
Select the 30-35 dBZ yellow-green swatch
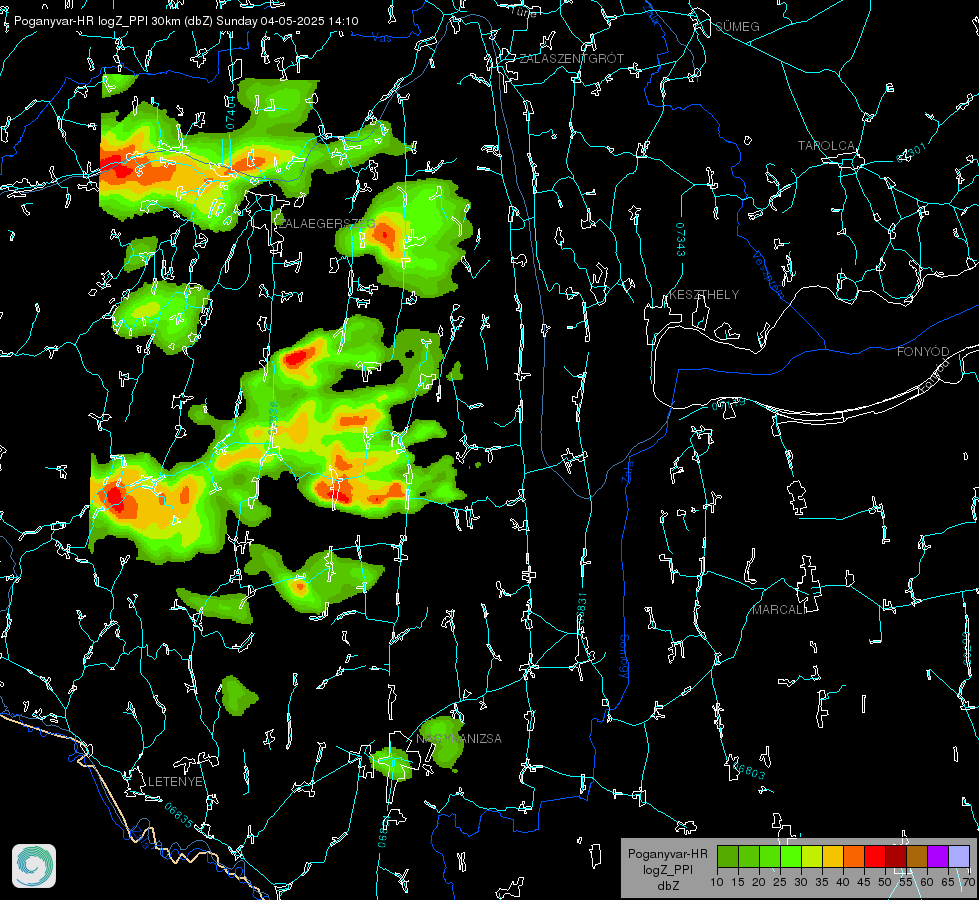pyautogui.click(x=812, y=856)
